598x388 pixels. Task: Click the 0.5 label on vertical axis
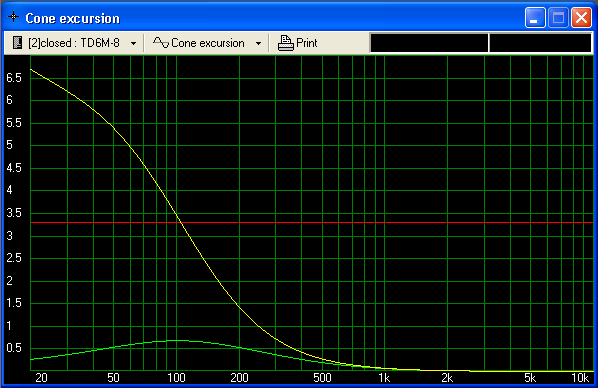point(14,348)
